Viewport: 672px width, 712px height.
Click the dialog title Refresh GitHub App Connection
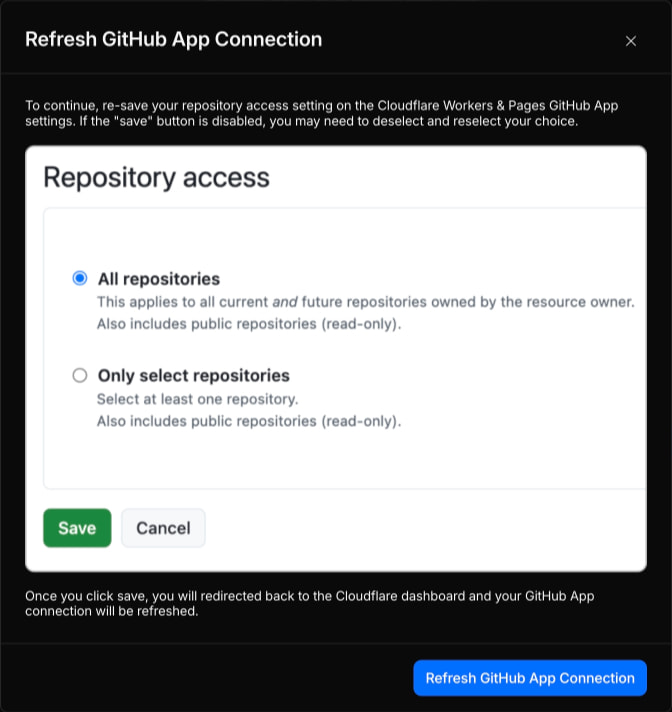point(173,39)
